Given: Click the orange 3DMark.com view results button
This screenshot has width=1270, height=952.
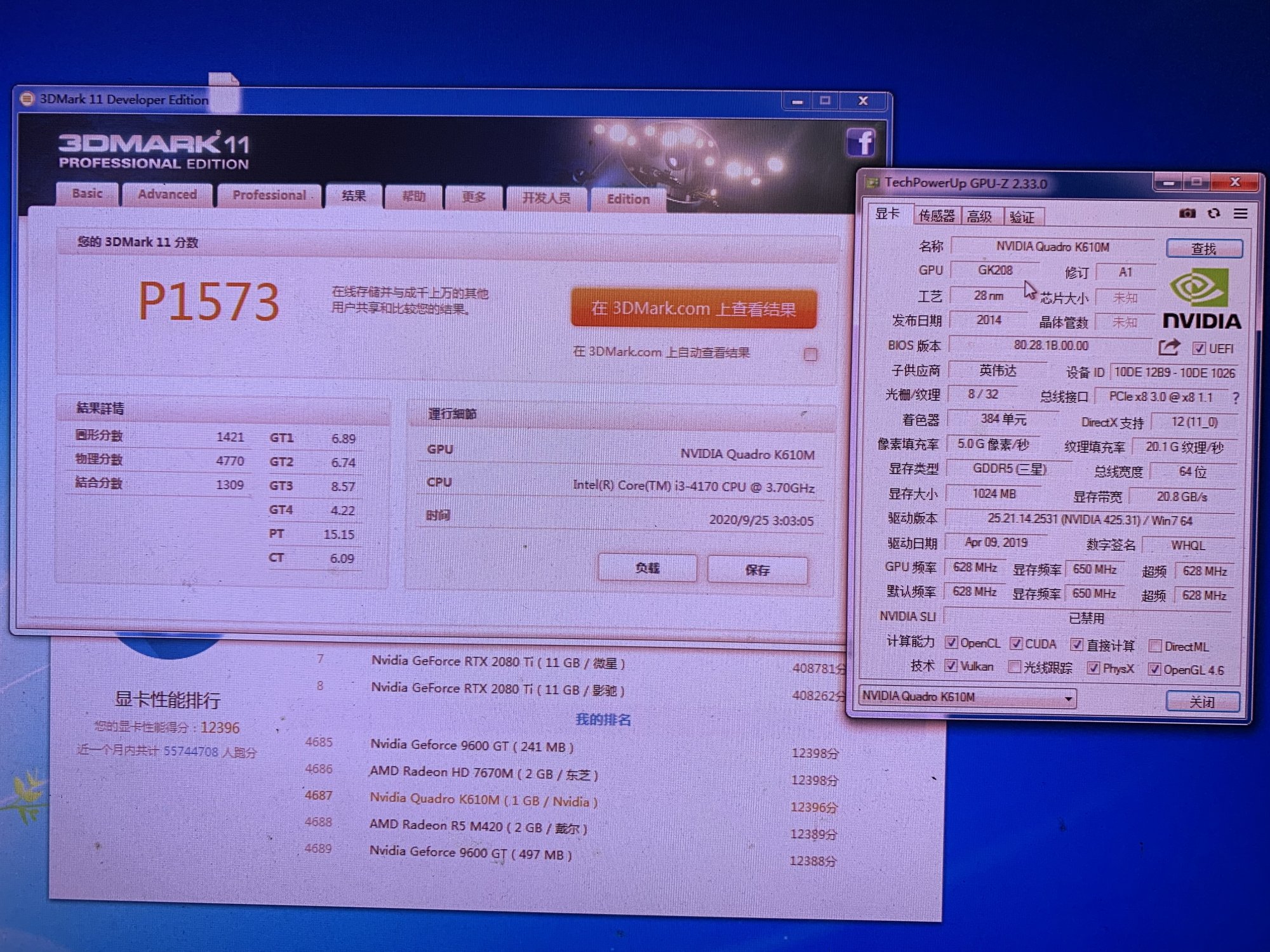Looking at the screenshot, I should pos(693,309).
